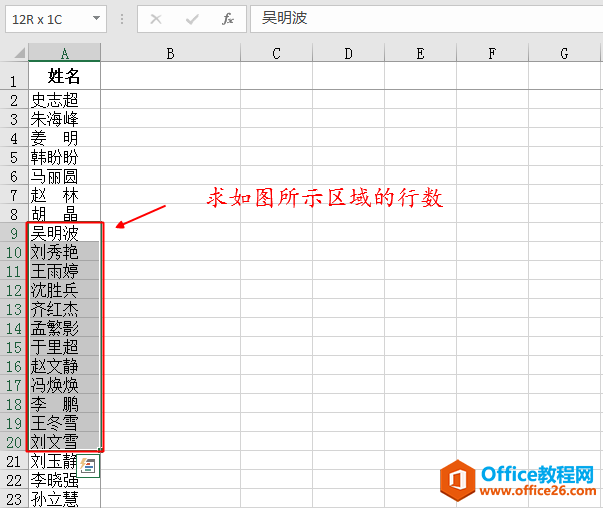Select column G header
Image resolution: width=603 pixels, height=508 pixels.
(x=564, y=53)
